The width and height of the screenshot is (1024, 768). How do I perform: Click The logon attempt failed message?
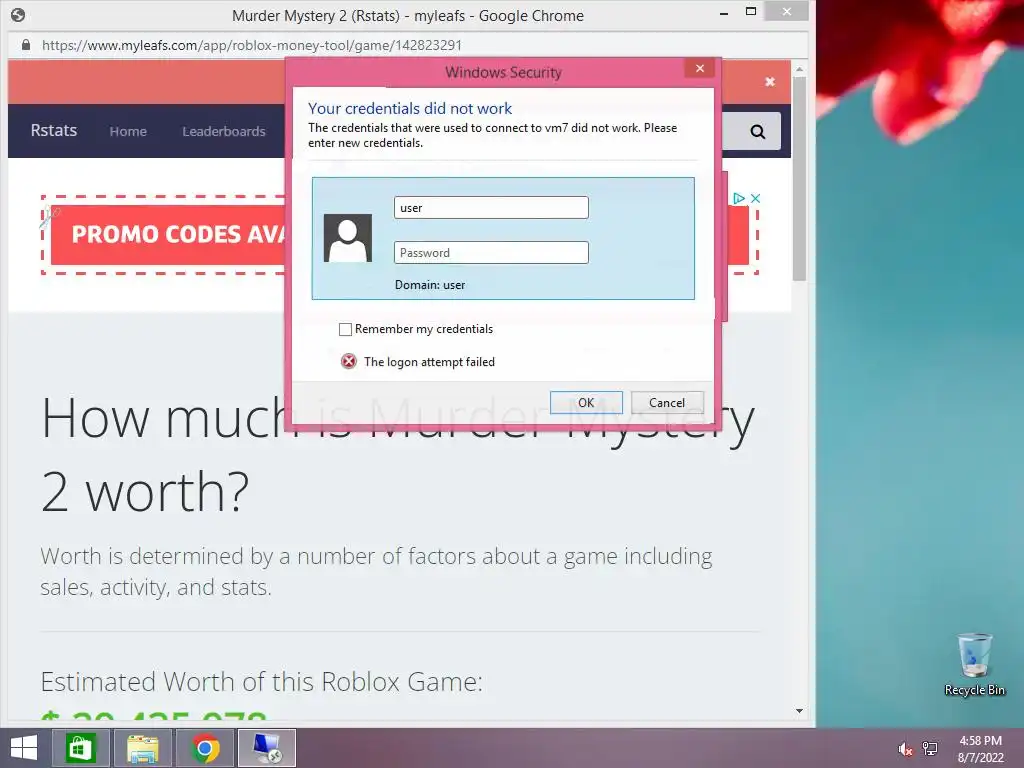tap(429, 362)
